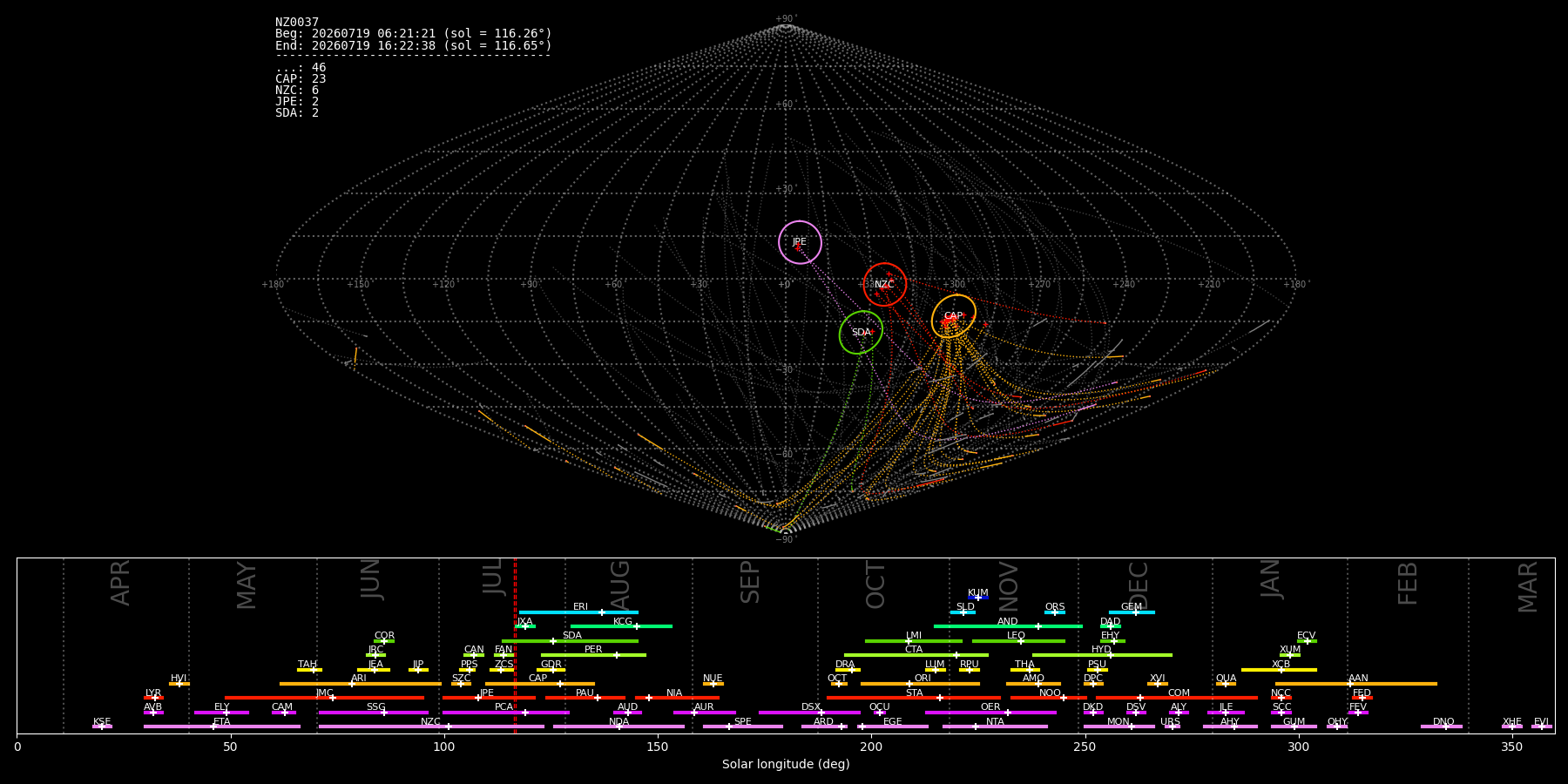The height and width of the screenshot is (784, 1568).
Task: Select the LEO shower bar label in timeline
Action: [x=1016, y=636]
